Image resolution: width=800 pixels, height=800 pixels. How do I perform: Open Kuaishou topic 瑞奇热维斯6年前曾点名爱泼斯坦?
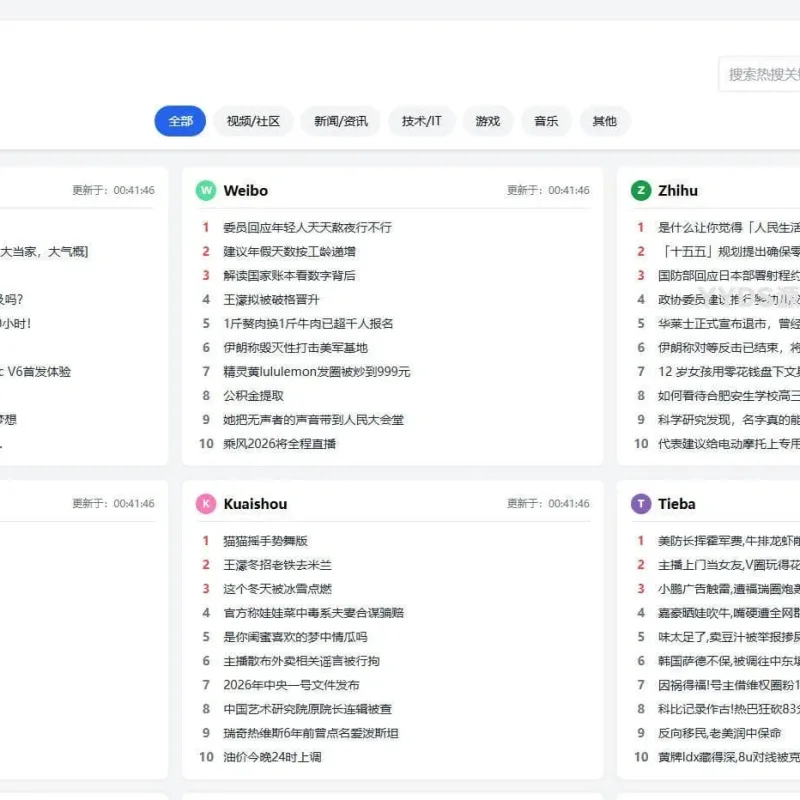click(311, 733)
